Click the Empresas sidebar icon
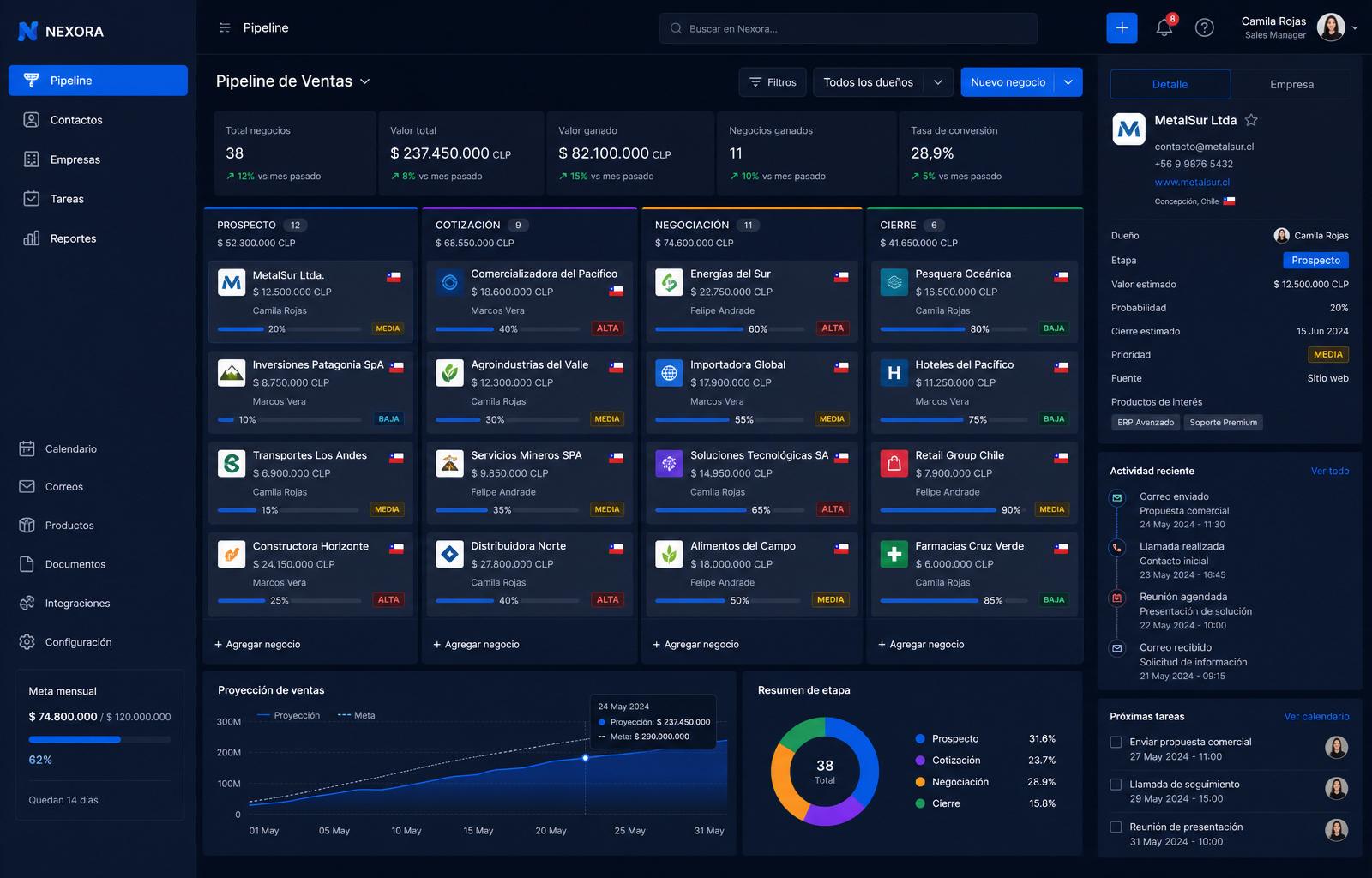The height and width of the screenshot is (878, 1372). [x=31, y=159]
